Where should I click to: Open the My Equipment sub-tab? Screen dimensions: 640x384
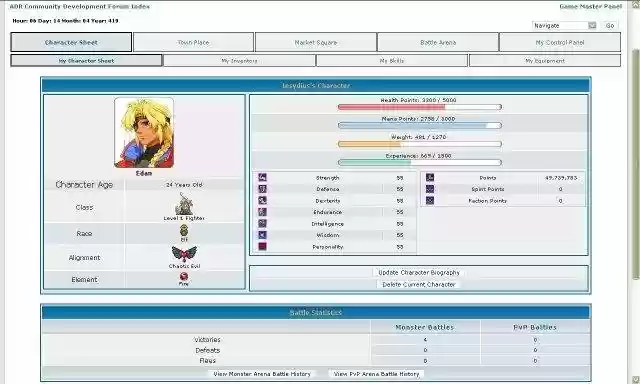pyautogui.click(x=545, y=60)
